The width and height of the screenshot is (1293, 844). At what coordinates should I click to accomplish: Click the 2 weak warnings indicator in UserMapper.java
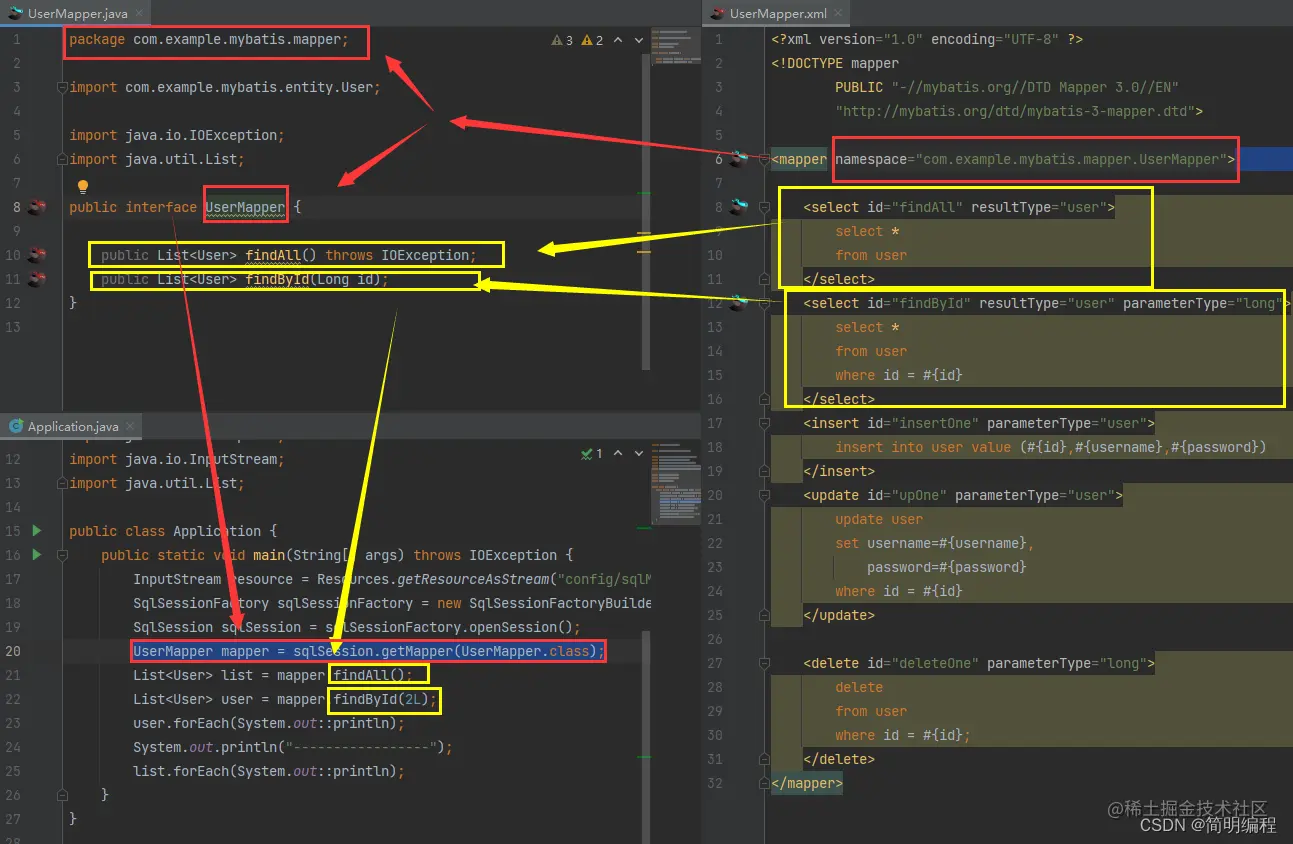pos(592,40)
